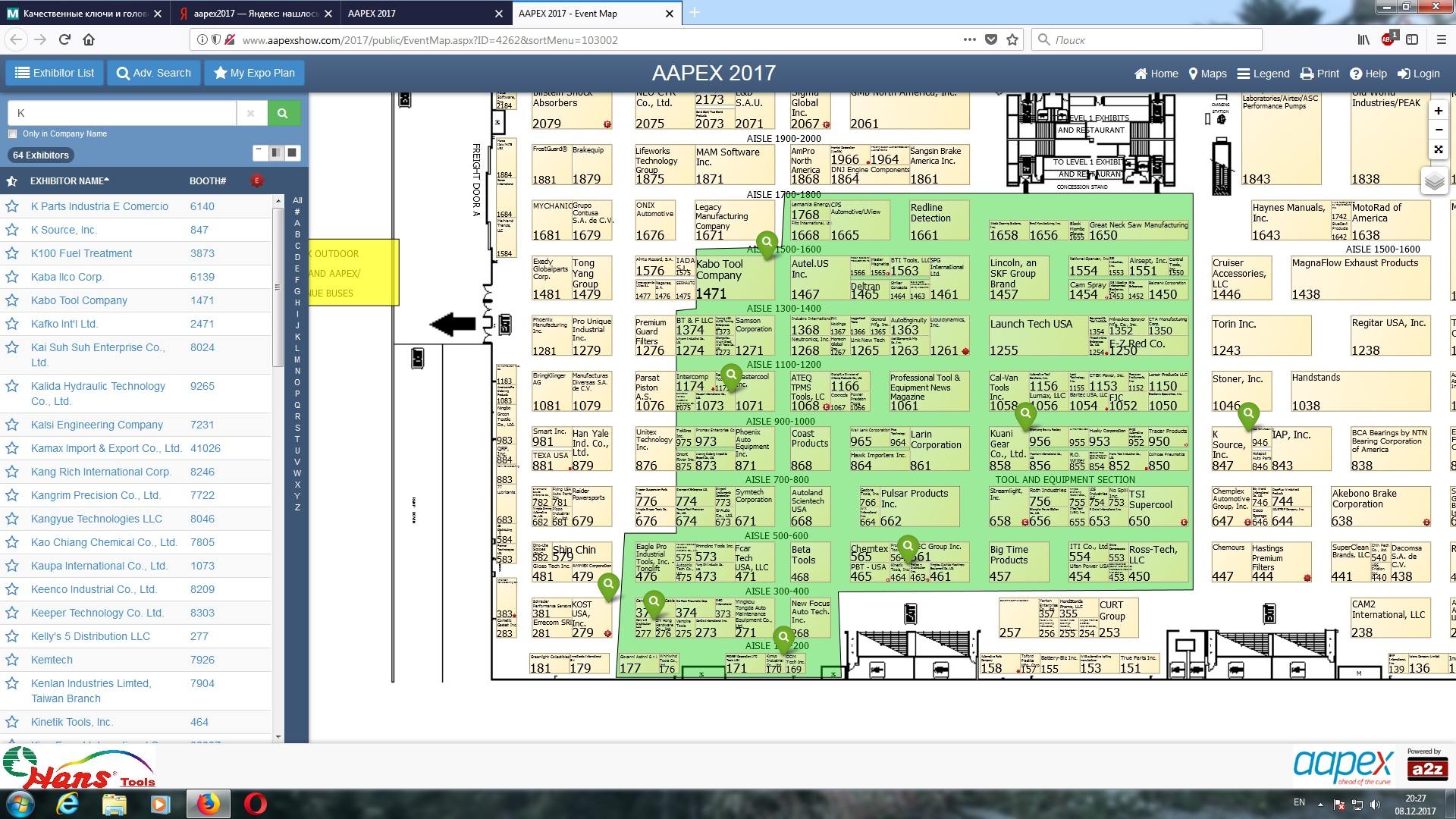Toggle favorites star in list header
The height and width of the screenshot is (819, 1456).
point(11,181)
